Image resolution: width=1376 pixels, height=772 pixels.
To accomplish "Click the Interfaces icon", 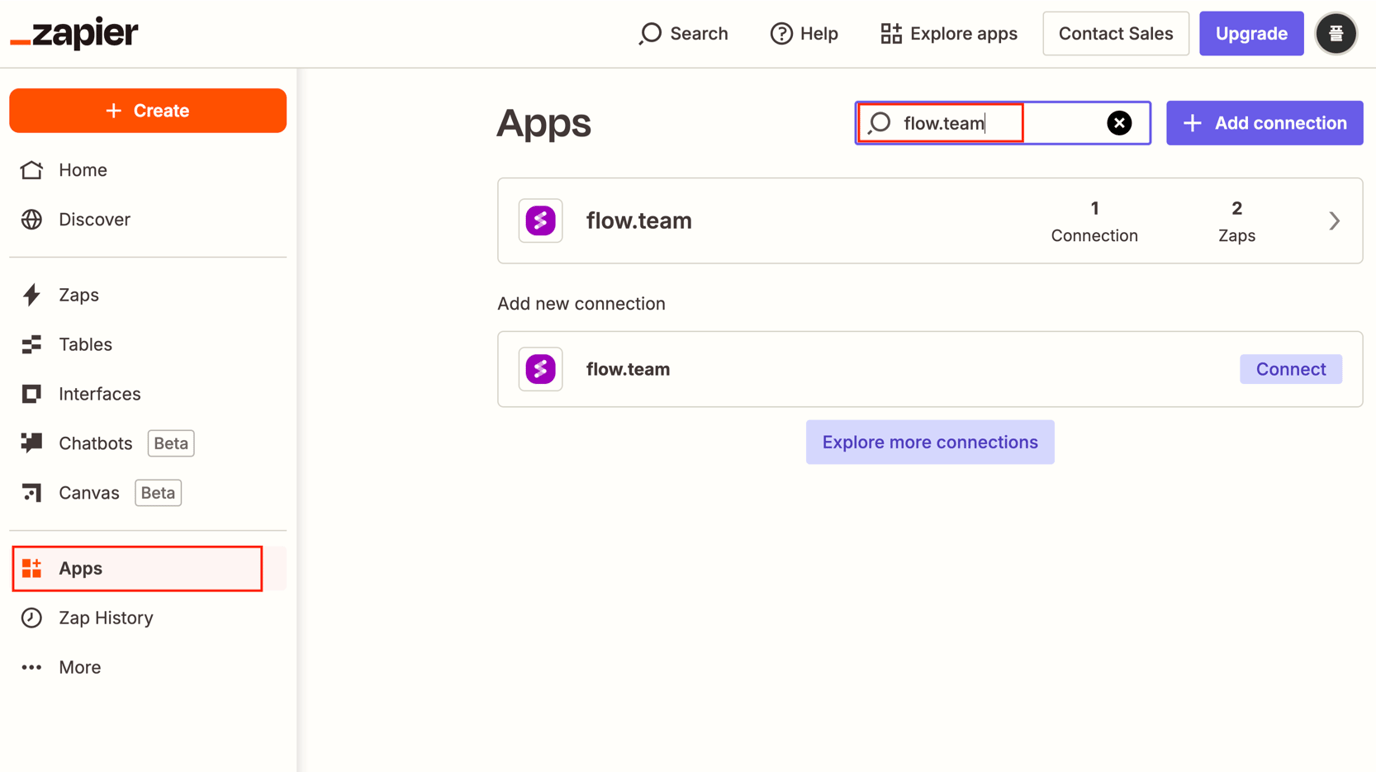I will pos(31,393).
